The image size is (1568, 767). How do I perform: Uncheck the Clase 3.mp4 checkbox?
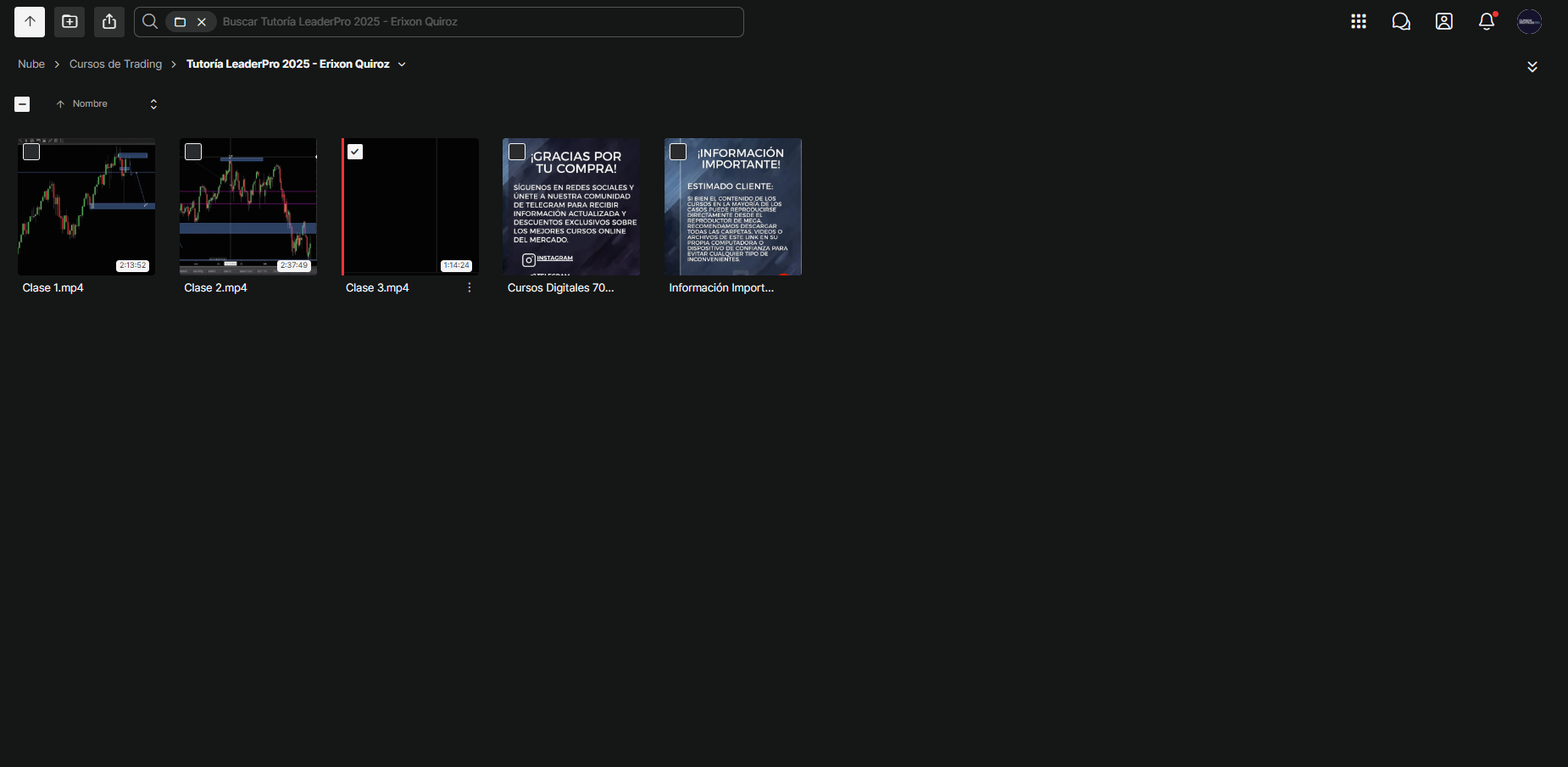click(355, 152)
